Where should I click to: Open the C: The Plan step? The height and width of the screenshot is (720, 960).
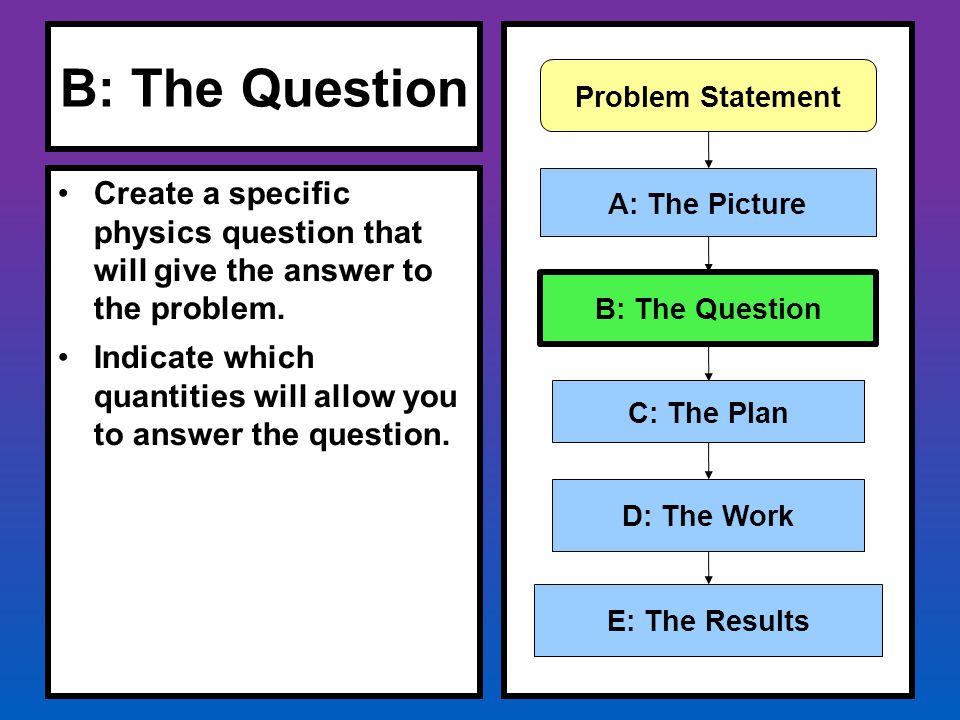708,411
